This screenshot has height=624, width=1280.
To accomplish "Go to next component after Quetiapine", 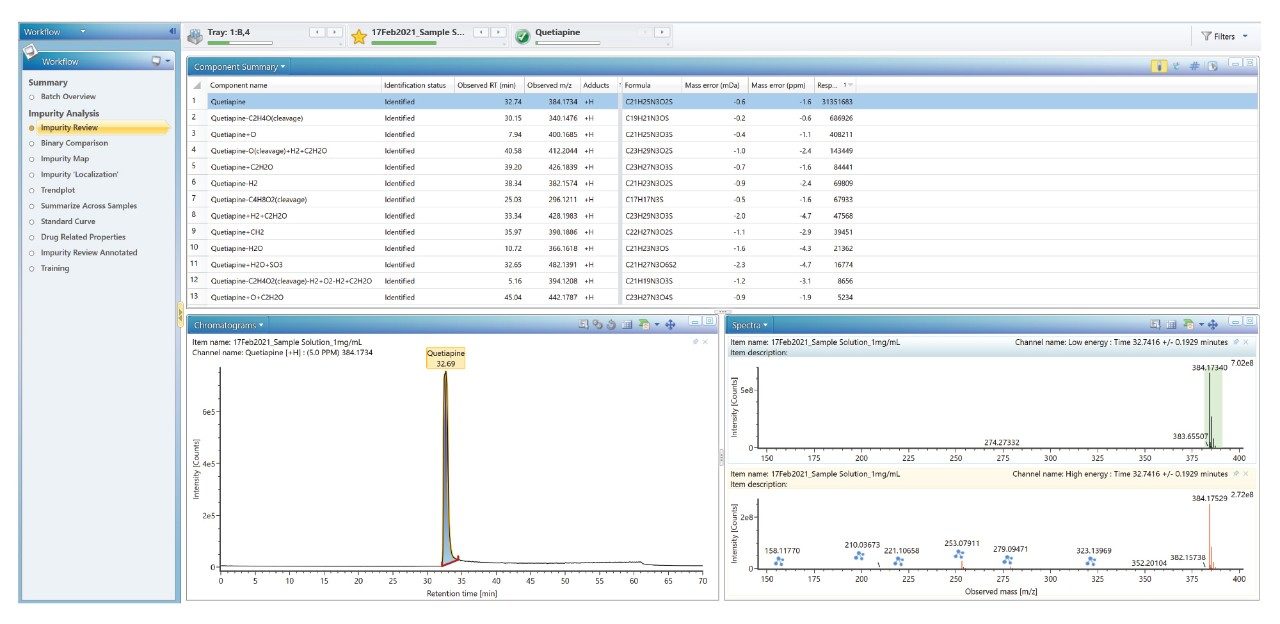I will point(660,33).
